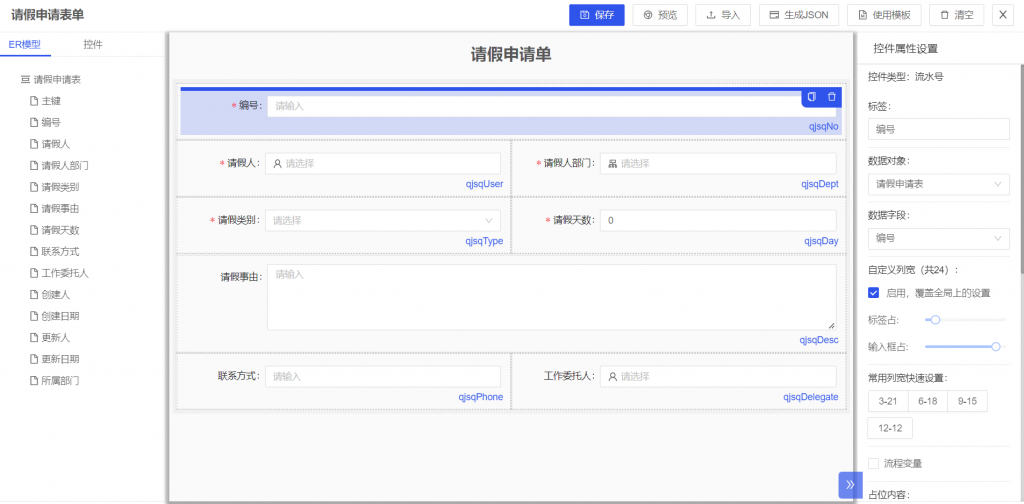Click the 输入框占 slider handle
The height and width of the screenshot is (504, 1024).
(996, 347)
